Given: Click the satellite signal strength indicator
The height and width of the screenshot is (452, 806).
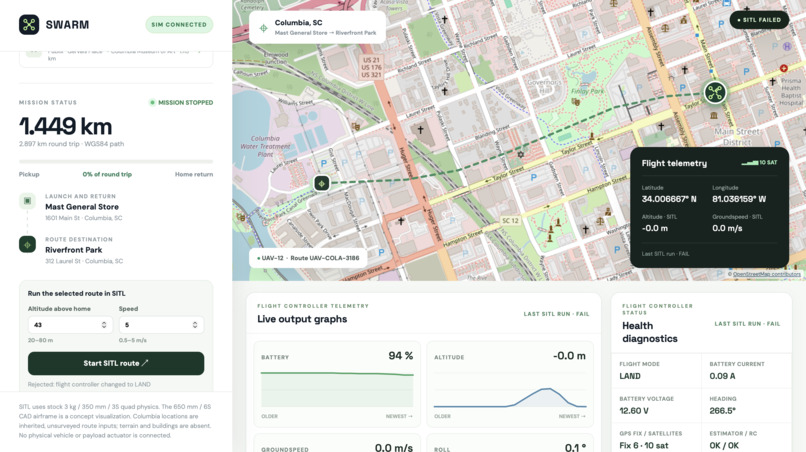Looking at the screenshot, I should 750,162.
